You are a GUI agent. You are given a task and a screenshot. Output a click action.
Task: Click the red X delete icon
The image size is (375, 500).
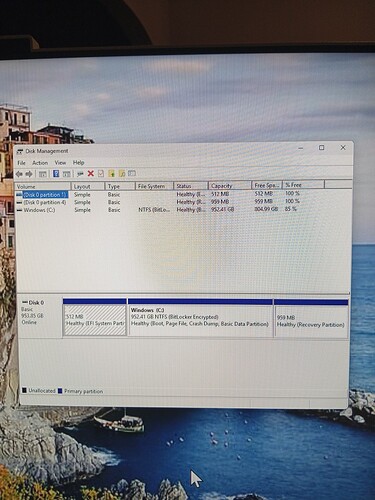[91, 173]
